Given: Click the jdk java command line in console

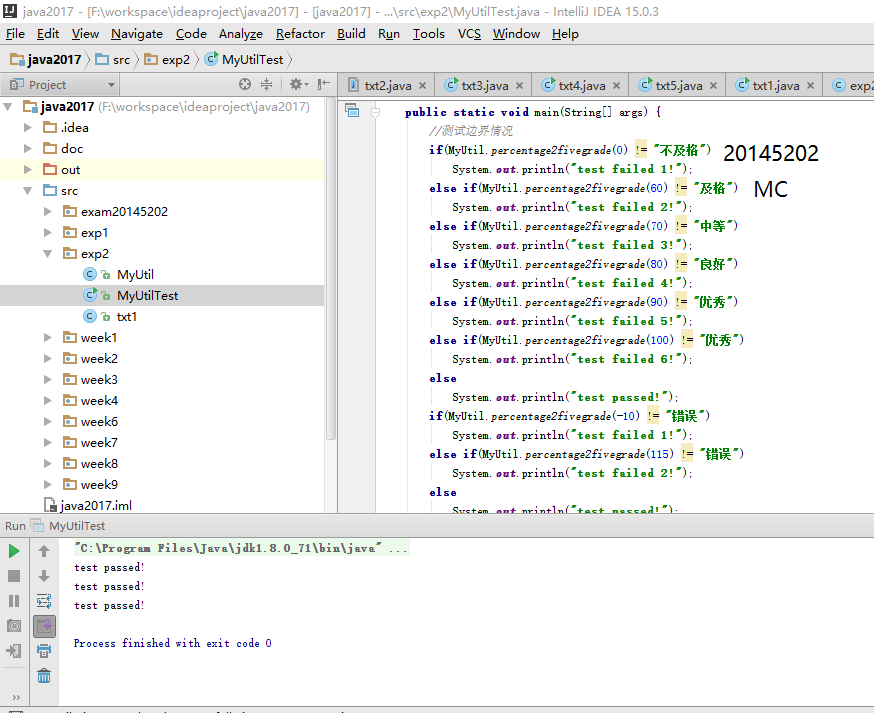Looking at the screenshot, I should (241, 548).
